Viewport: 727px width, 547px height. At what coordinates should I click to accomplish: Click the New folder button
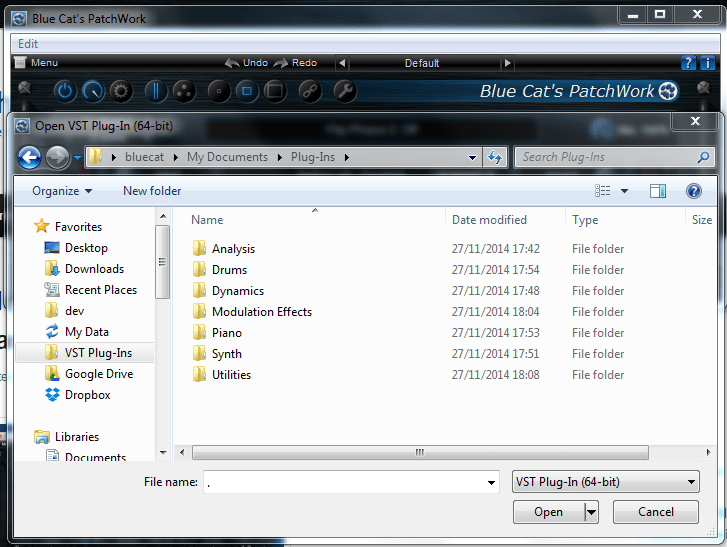click(152, 191)
